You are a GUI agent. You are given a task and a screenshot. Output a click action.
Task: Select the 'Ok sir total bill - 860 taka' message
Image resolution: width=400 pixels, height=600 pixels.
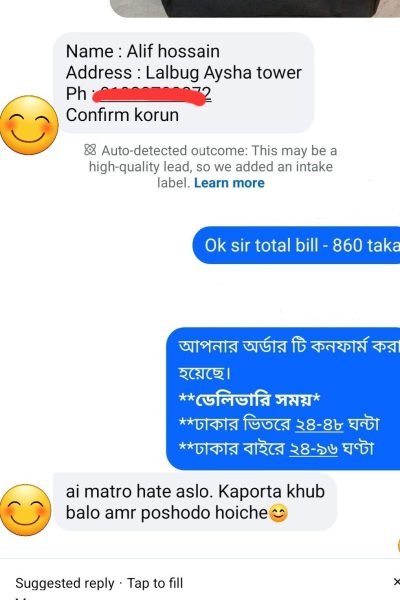(x=296, y=245)
